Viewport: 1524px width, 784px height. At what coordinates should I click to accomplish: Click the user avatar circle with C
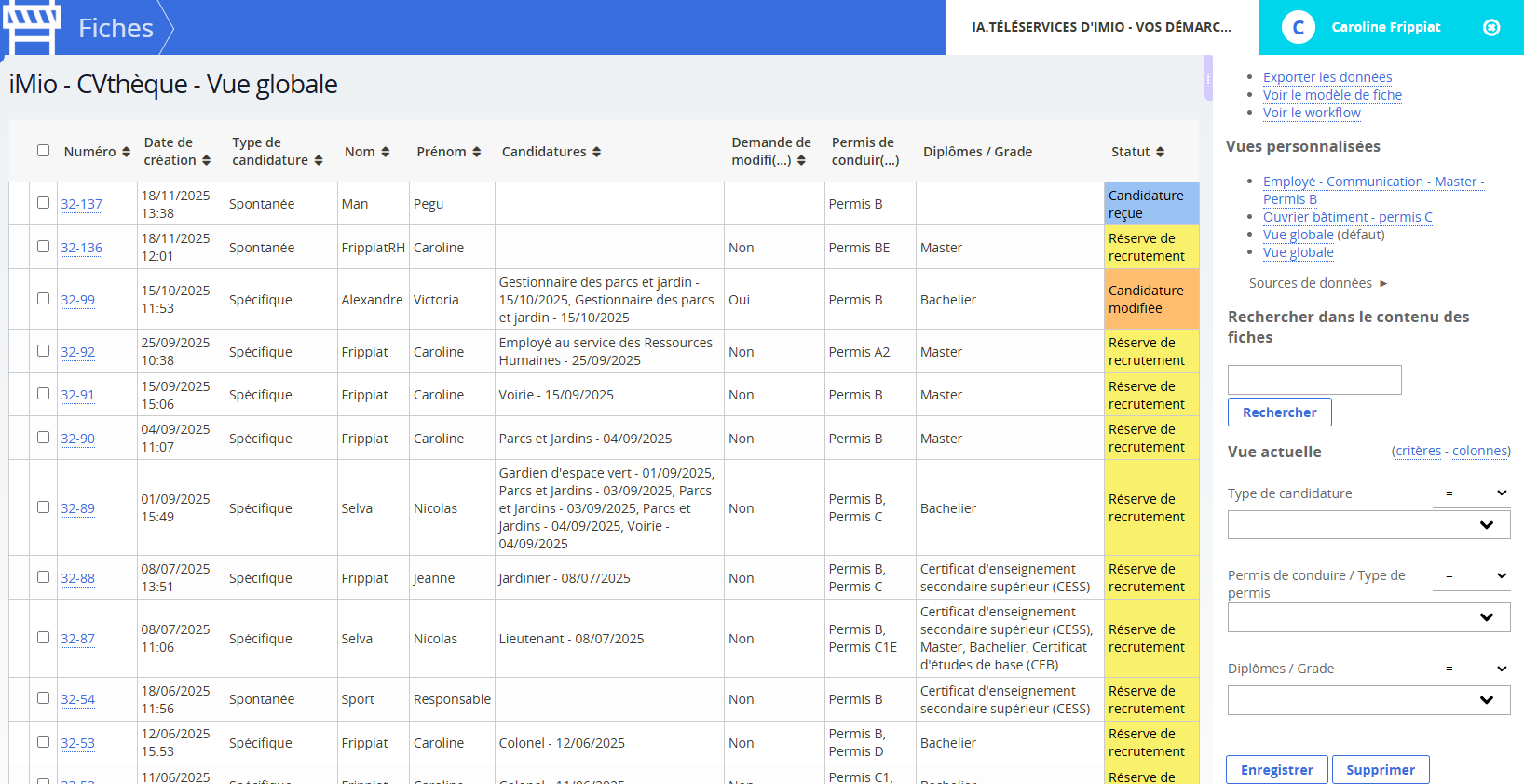[x=1298, y=28]
